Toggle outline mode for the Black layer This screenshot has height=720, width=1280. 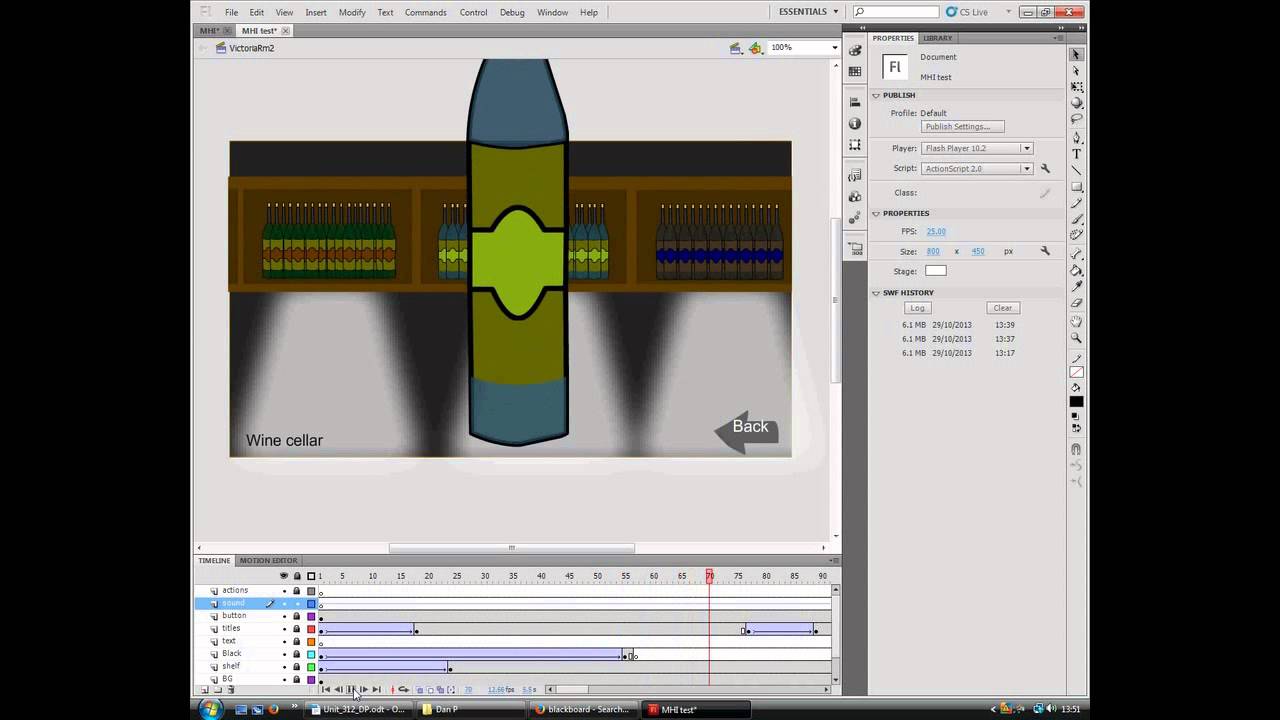click(311, 654)
